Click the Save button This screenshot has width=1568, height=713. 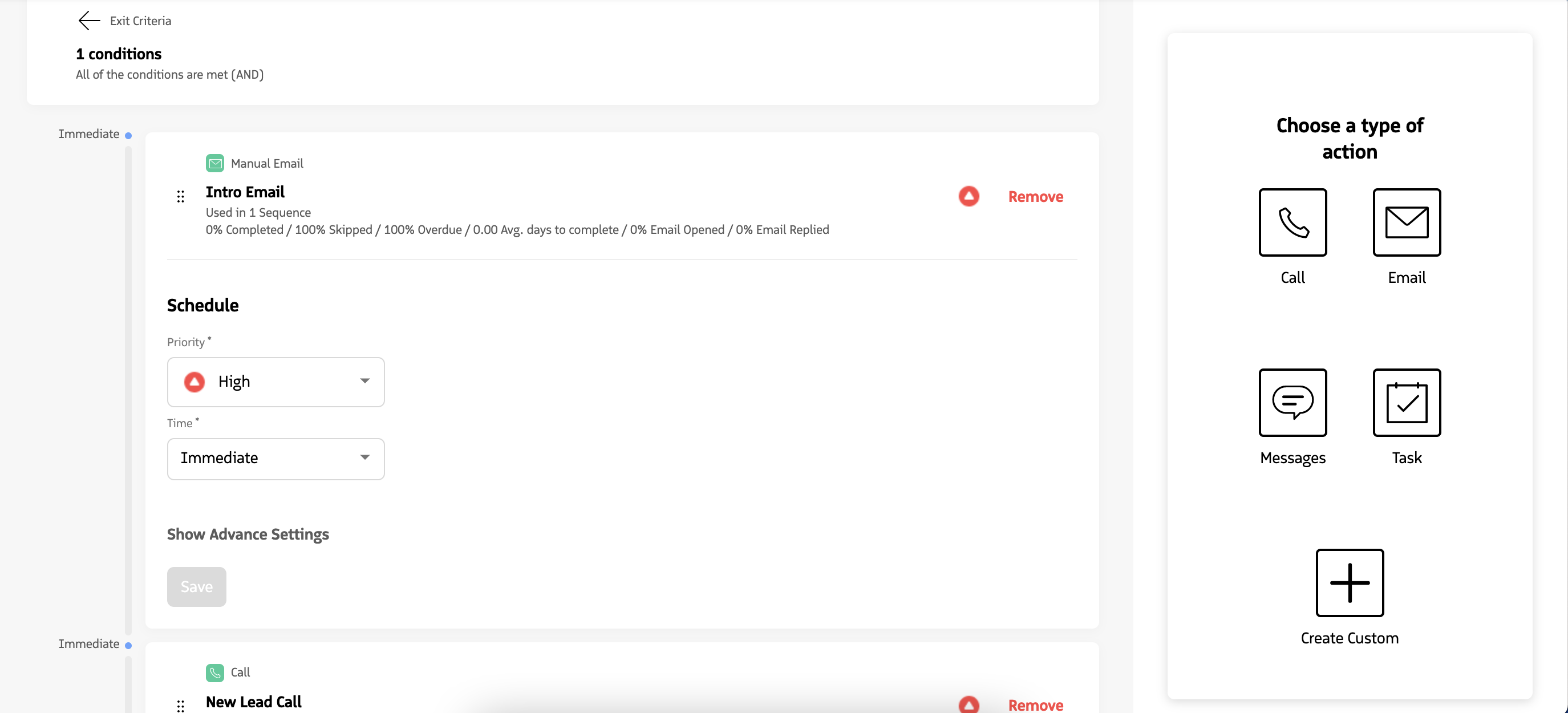pyautogui.click(x=197, y=586)
